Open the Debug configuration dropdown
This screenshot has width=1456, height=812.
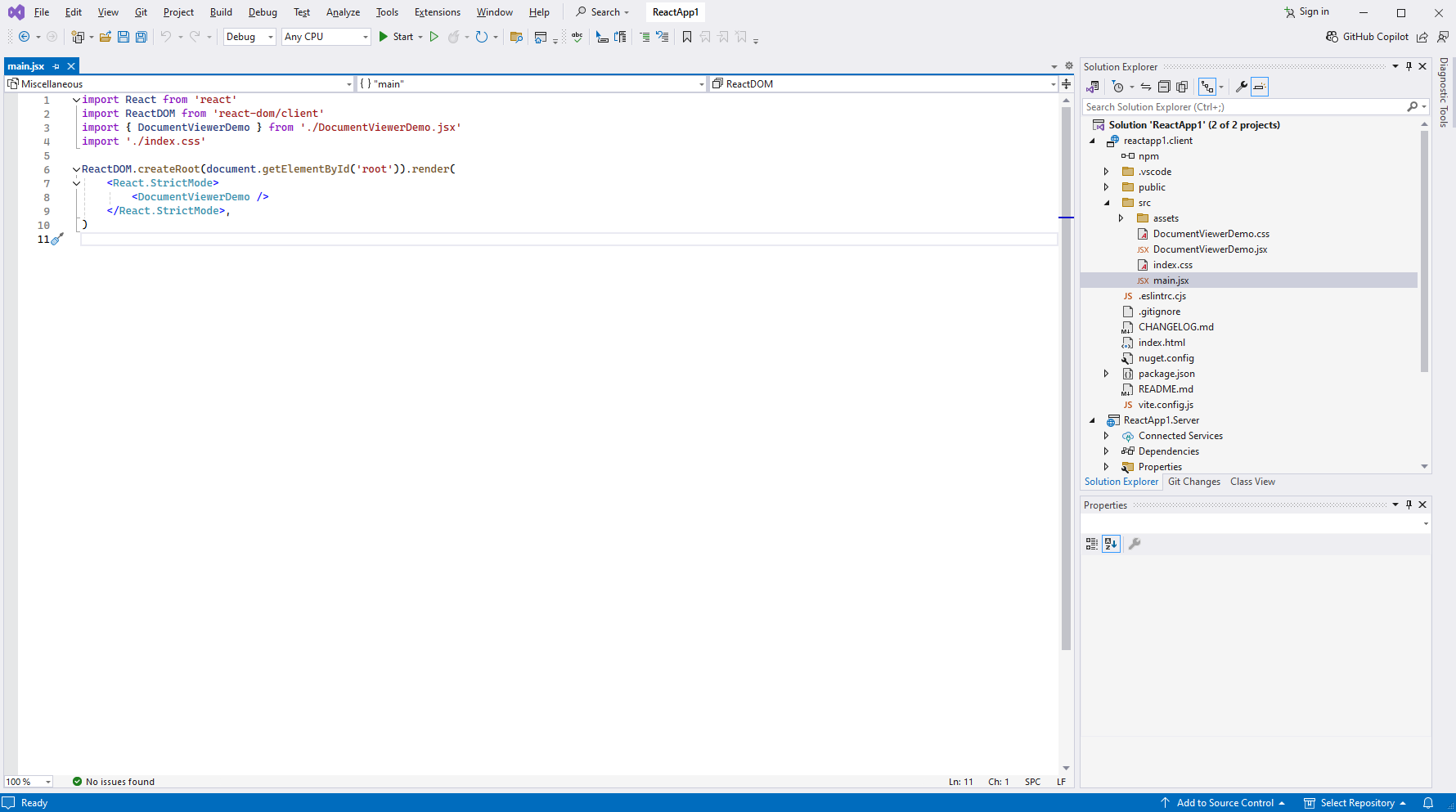[x=249, y=37]
